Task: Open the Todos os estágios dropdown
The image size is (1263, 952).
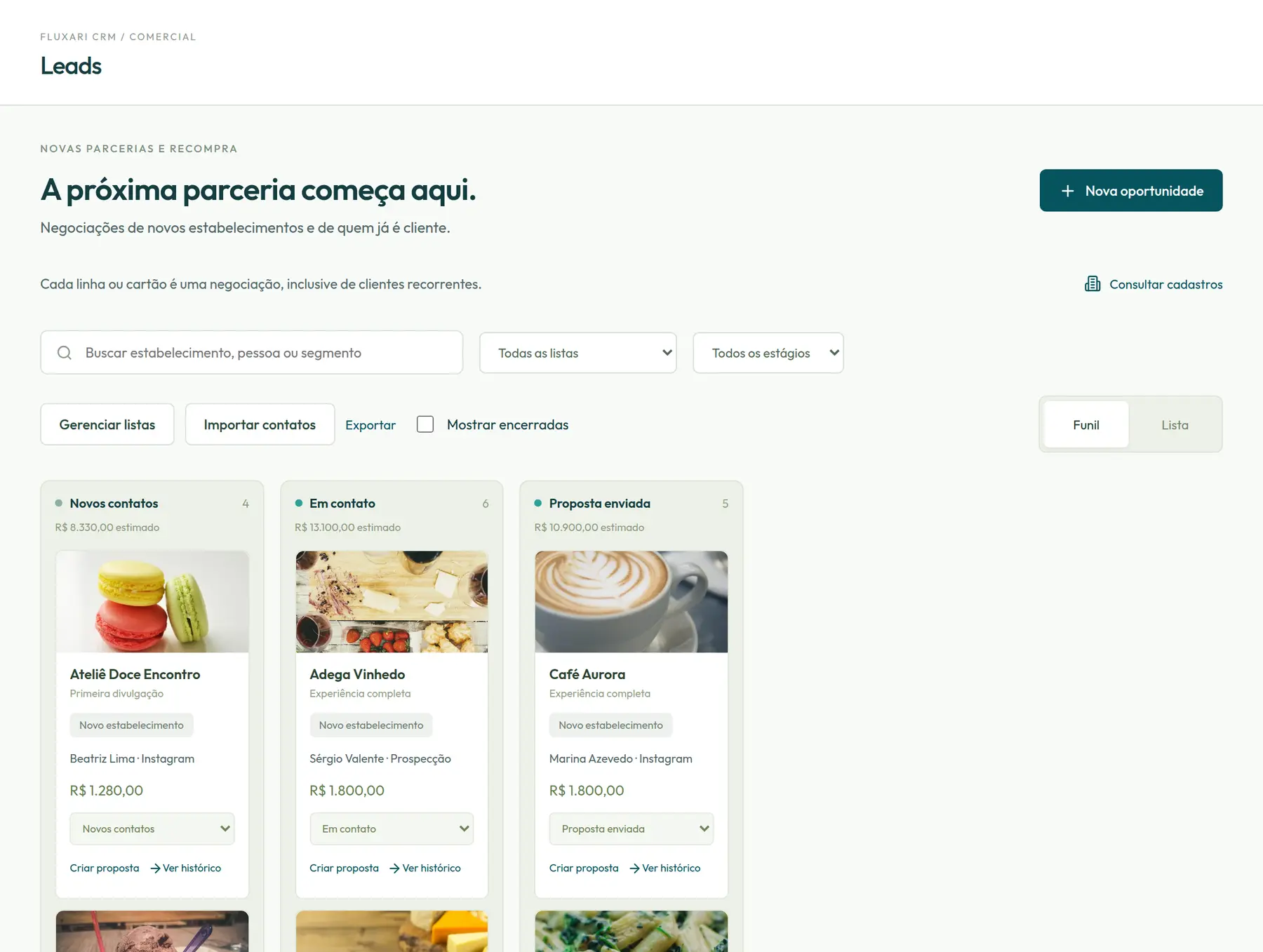Action: (x=768, y=353)
